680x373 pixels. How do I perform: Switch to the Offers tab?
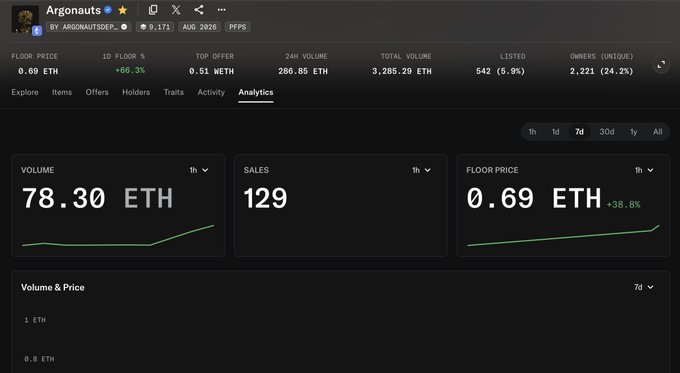click(97, 92)
